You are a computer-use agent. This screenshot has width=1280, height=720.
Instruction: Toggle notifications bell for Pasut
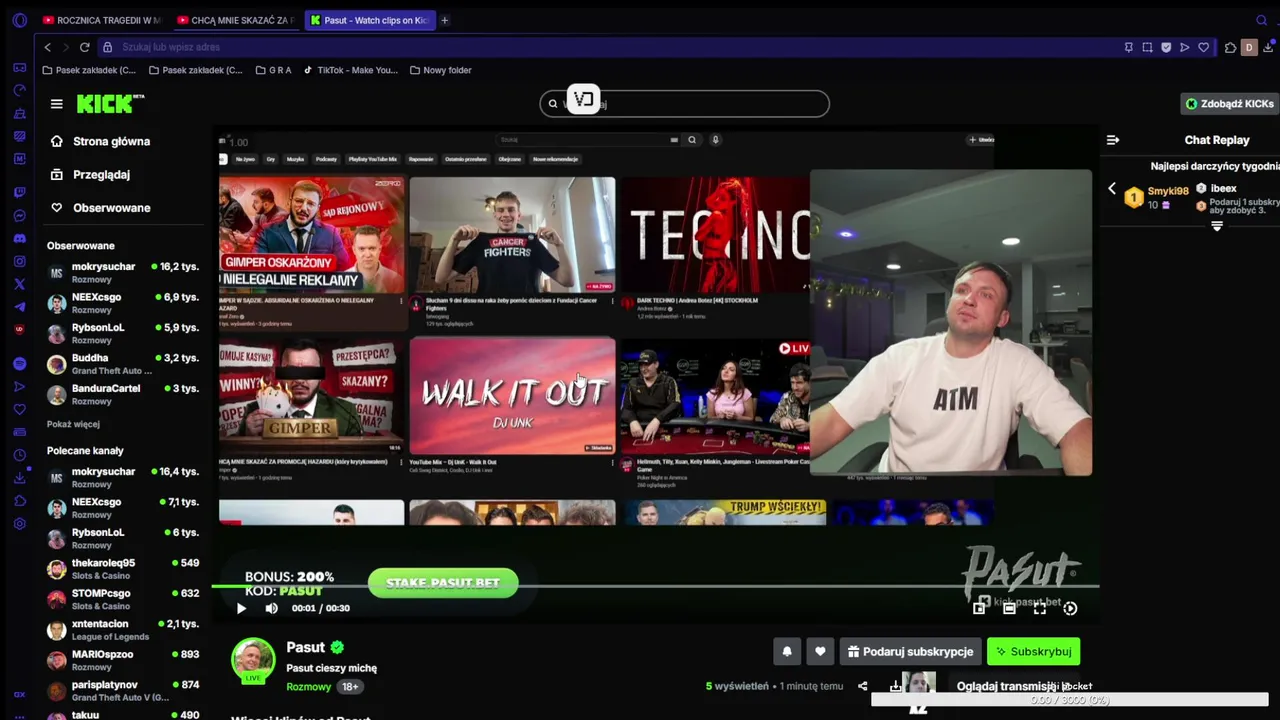[x=787, y=651]
